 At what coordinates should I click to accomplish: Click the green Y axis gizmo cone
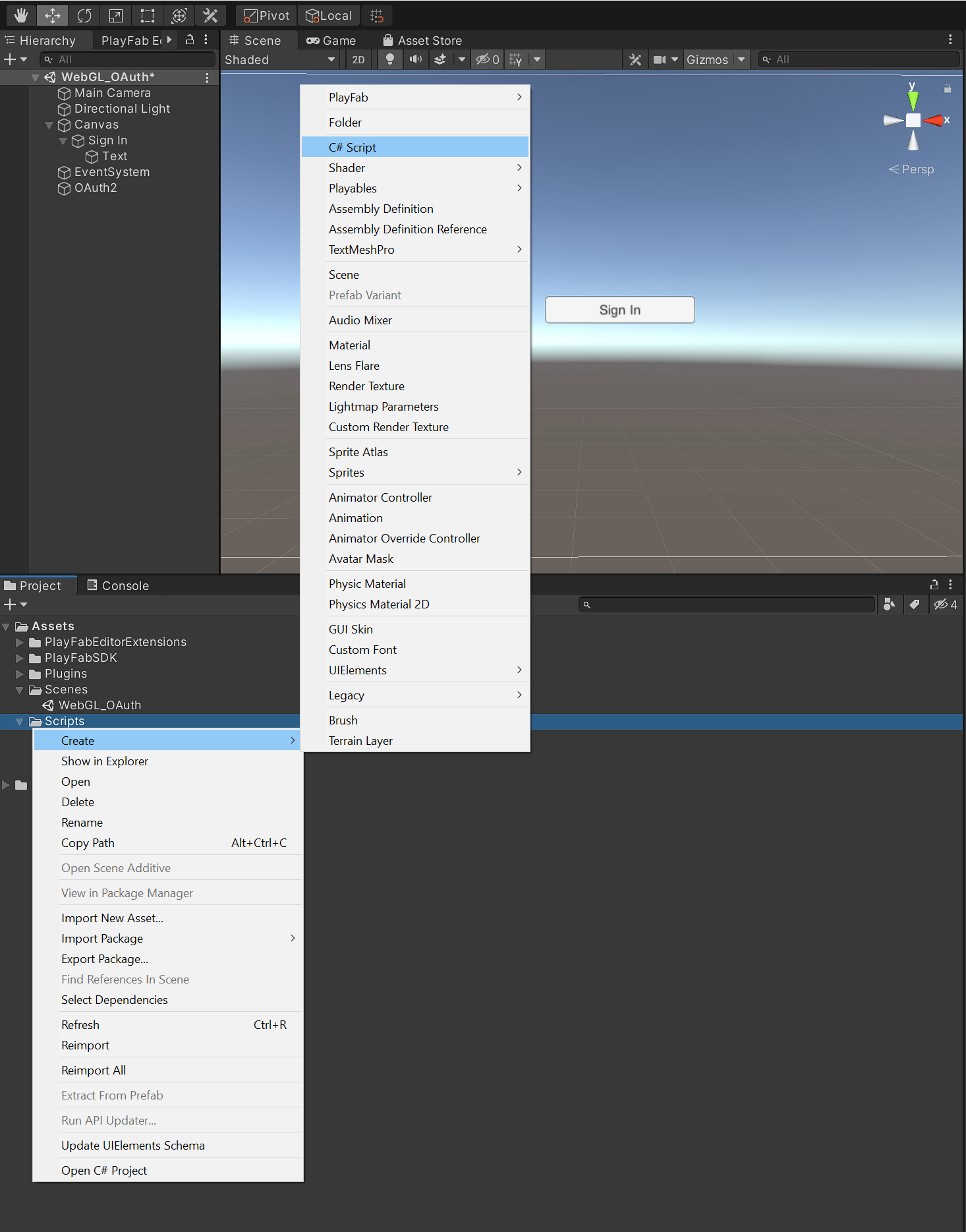tap(913, 100)
